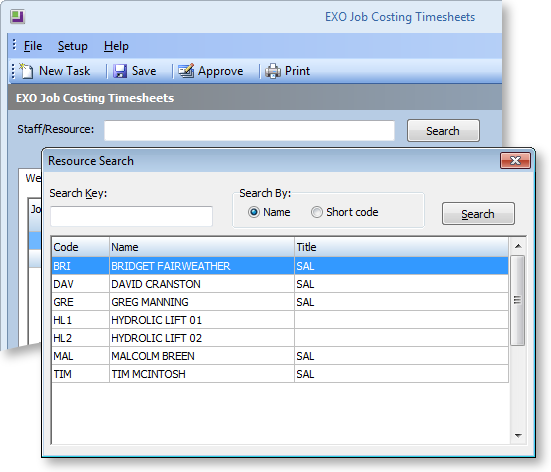Select the HYDROLIC LIFT 02 row

(x=280, y=338)
